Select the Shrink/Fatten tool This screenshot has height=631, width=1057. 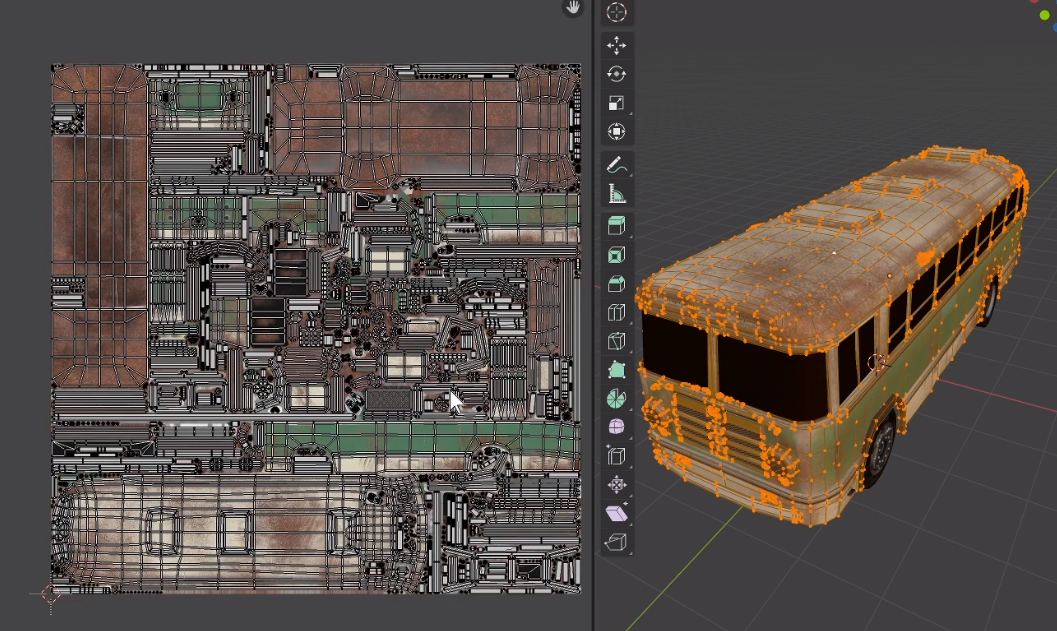pyautogui.click(x=616, y=485)
